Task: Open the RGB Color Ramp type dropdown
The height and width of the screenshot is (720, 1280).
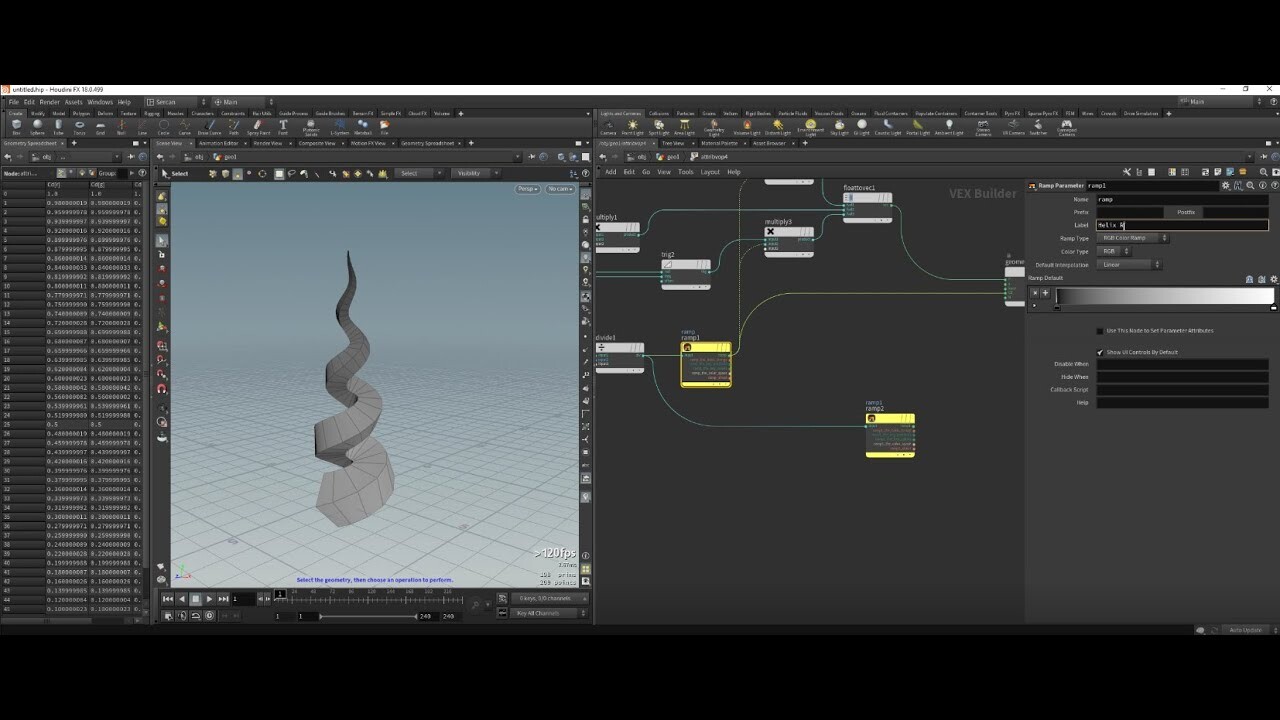Action: pyautogui.click(x=1131, y=238)
